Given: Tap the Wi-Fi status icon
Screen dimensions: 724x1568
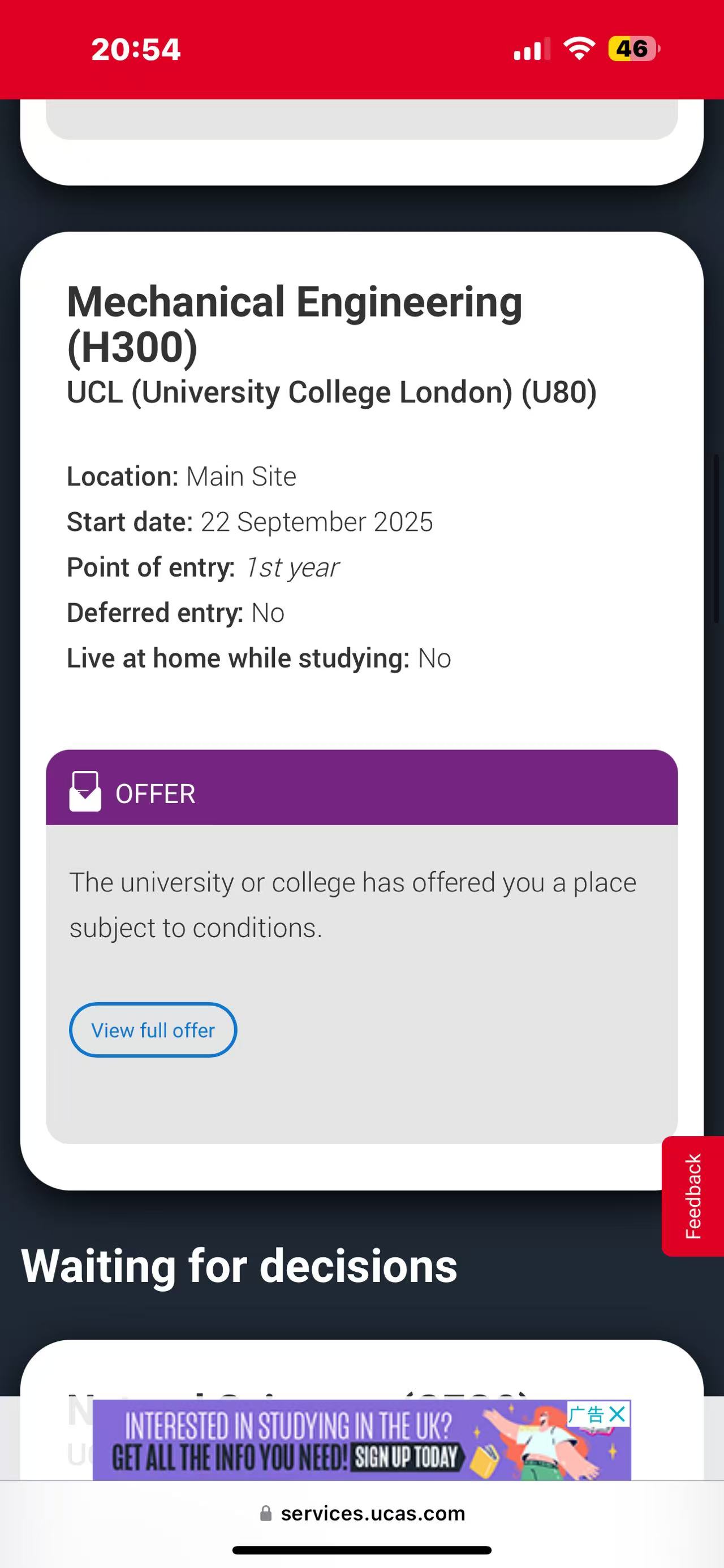Looking at the screenshot, I should click(x=579, y=49).
